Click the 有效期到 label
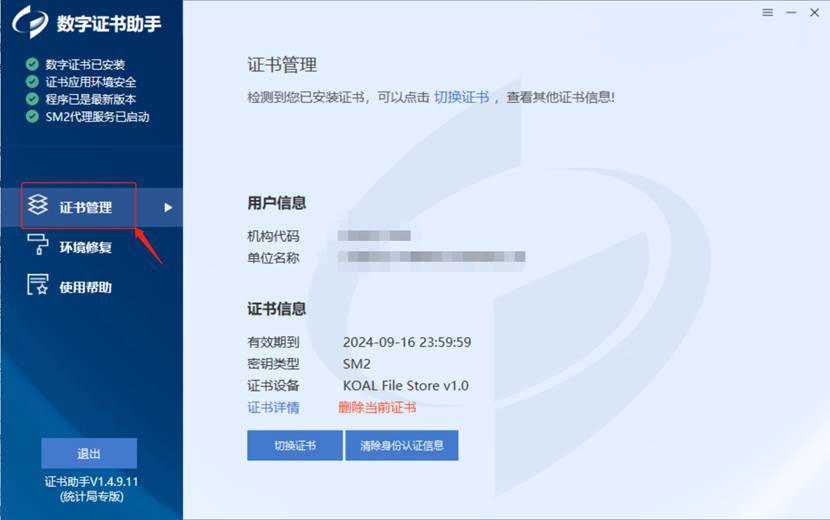830x520 pixels. coord(273,342)
